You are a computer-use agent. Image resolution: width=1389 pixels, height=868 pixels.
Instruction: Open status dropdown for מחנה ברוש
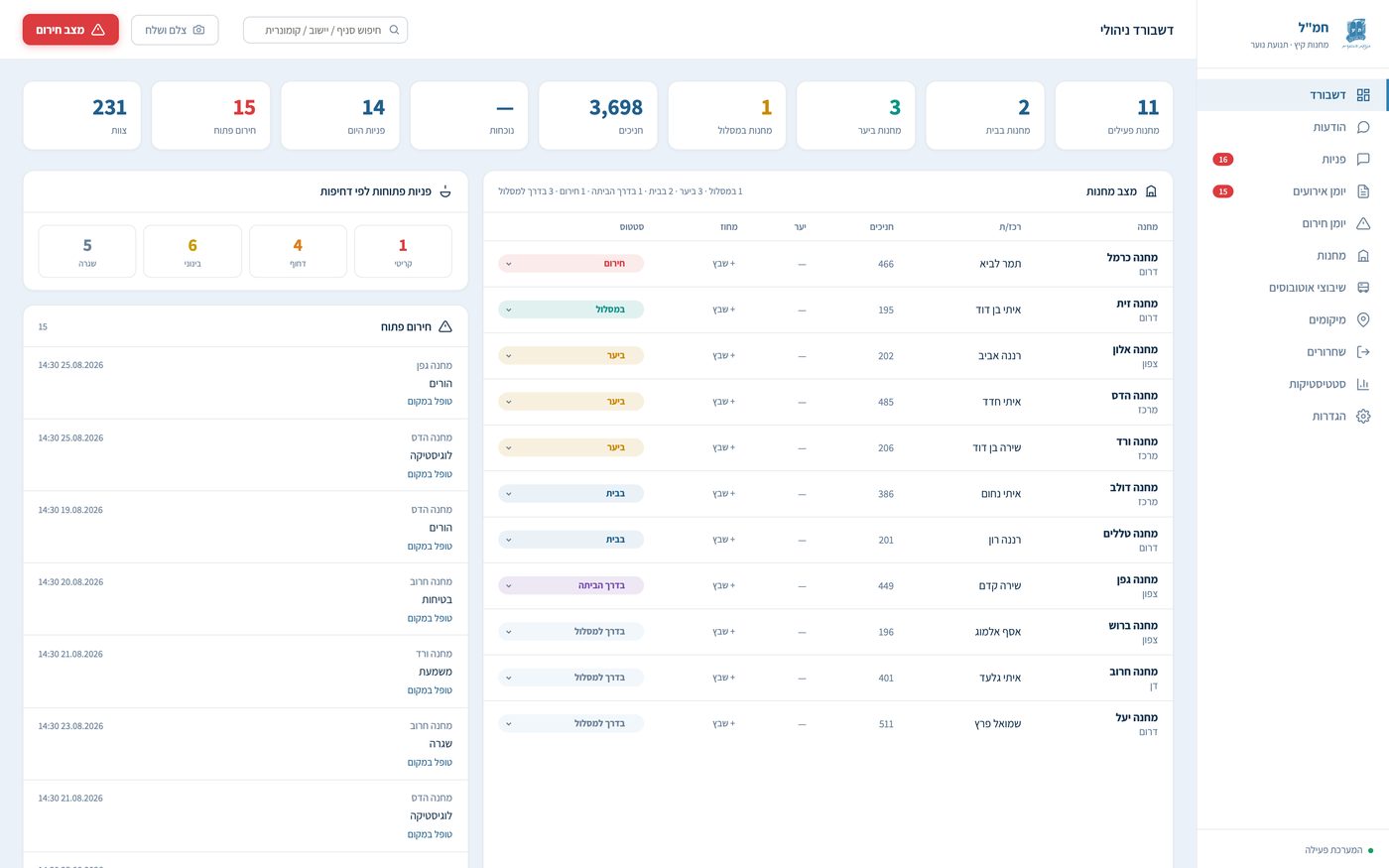pyautogui.click(x=571, y=631)
